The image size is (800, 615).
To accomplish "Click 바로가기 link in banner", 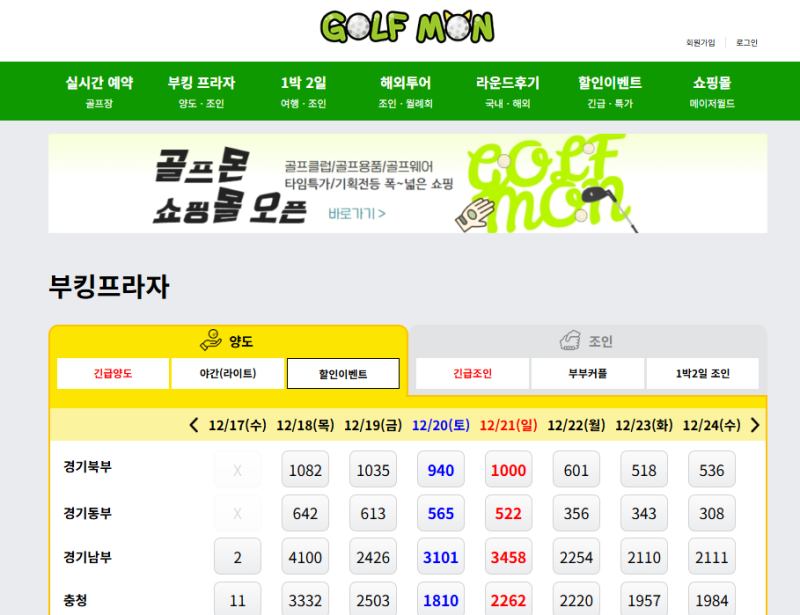I will coord(357,213).
